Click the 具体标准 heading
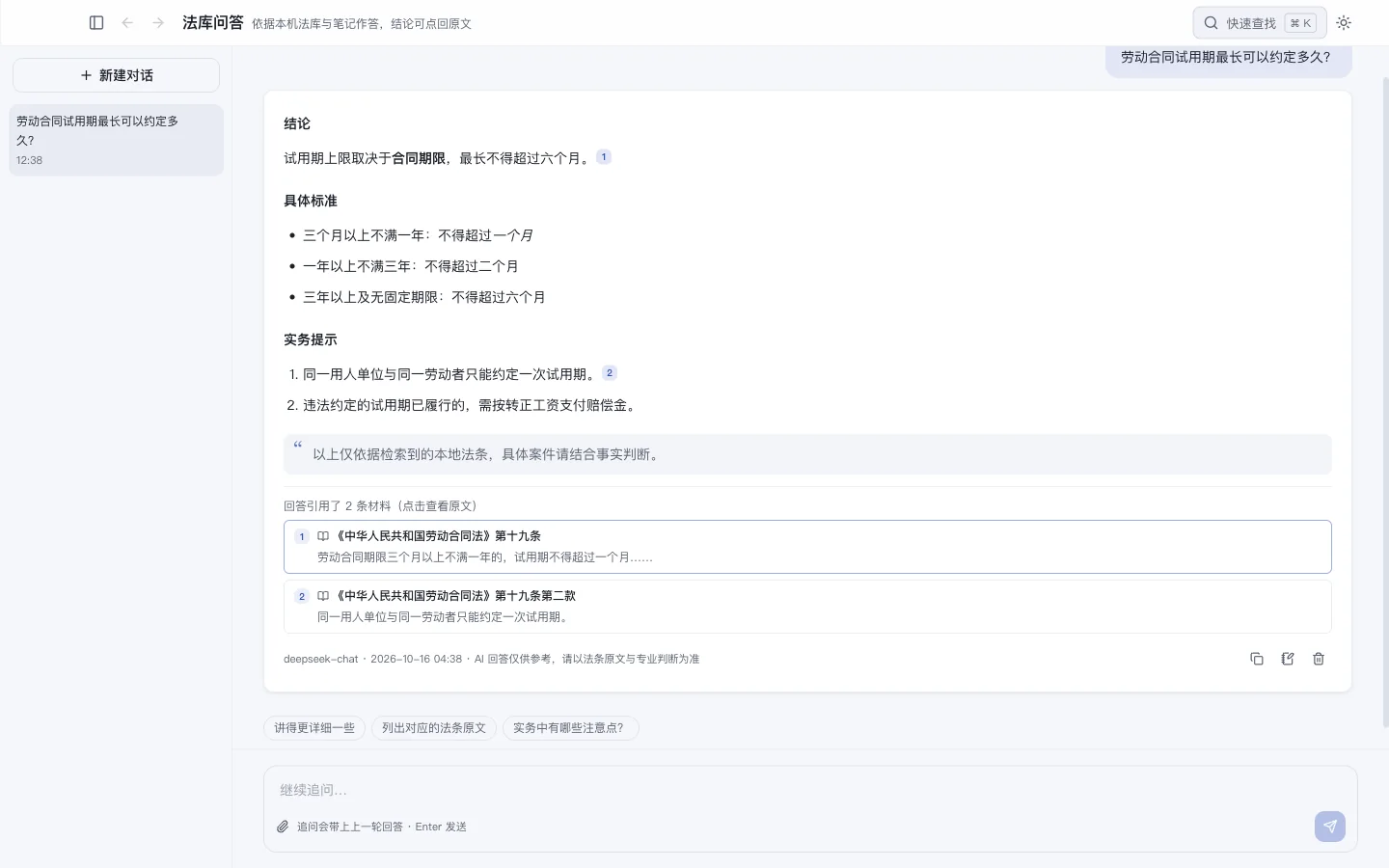 click(x=311, y=201)
